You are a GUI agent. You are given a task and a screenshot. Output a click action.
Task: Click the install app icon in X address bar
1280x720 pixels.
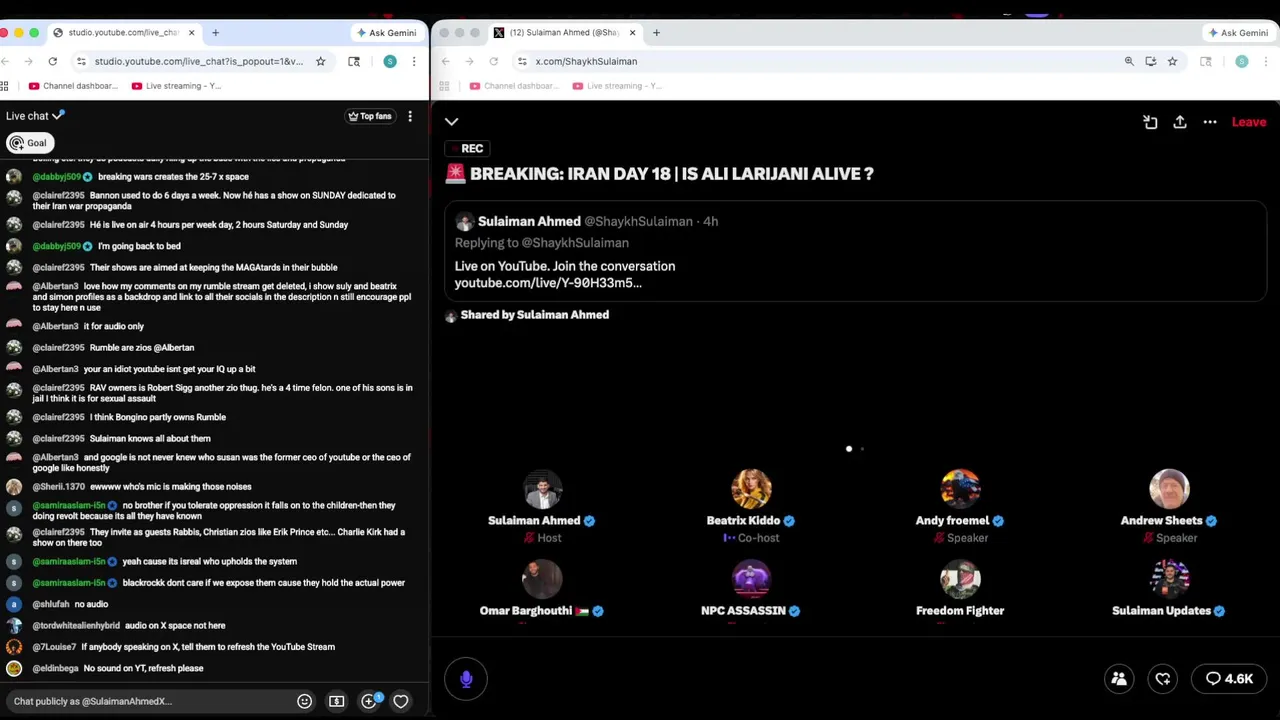pos(1151,61)
